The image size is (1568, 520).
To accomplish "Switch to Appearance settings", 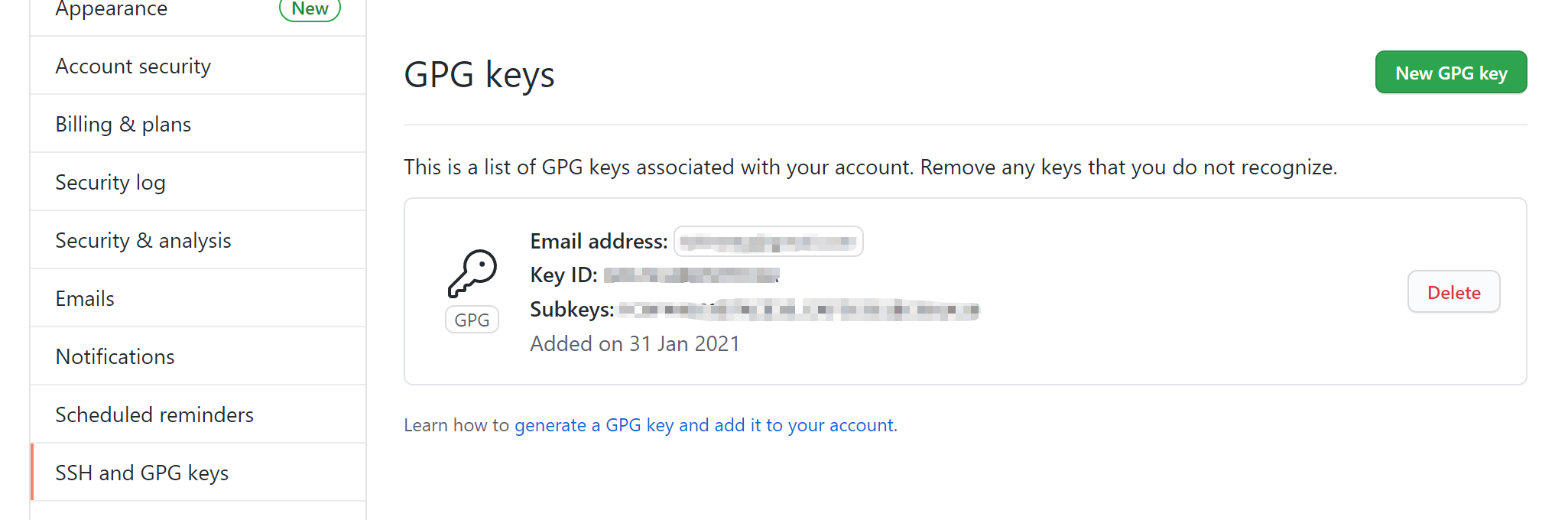I will tap(111, 9).
